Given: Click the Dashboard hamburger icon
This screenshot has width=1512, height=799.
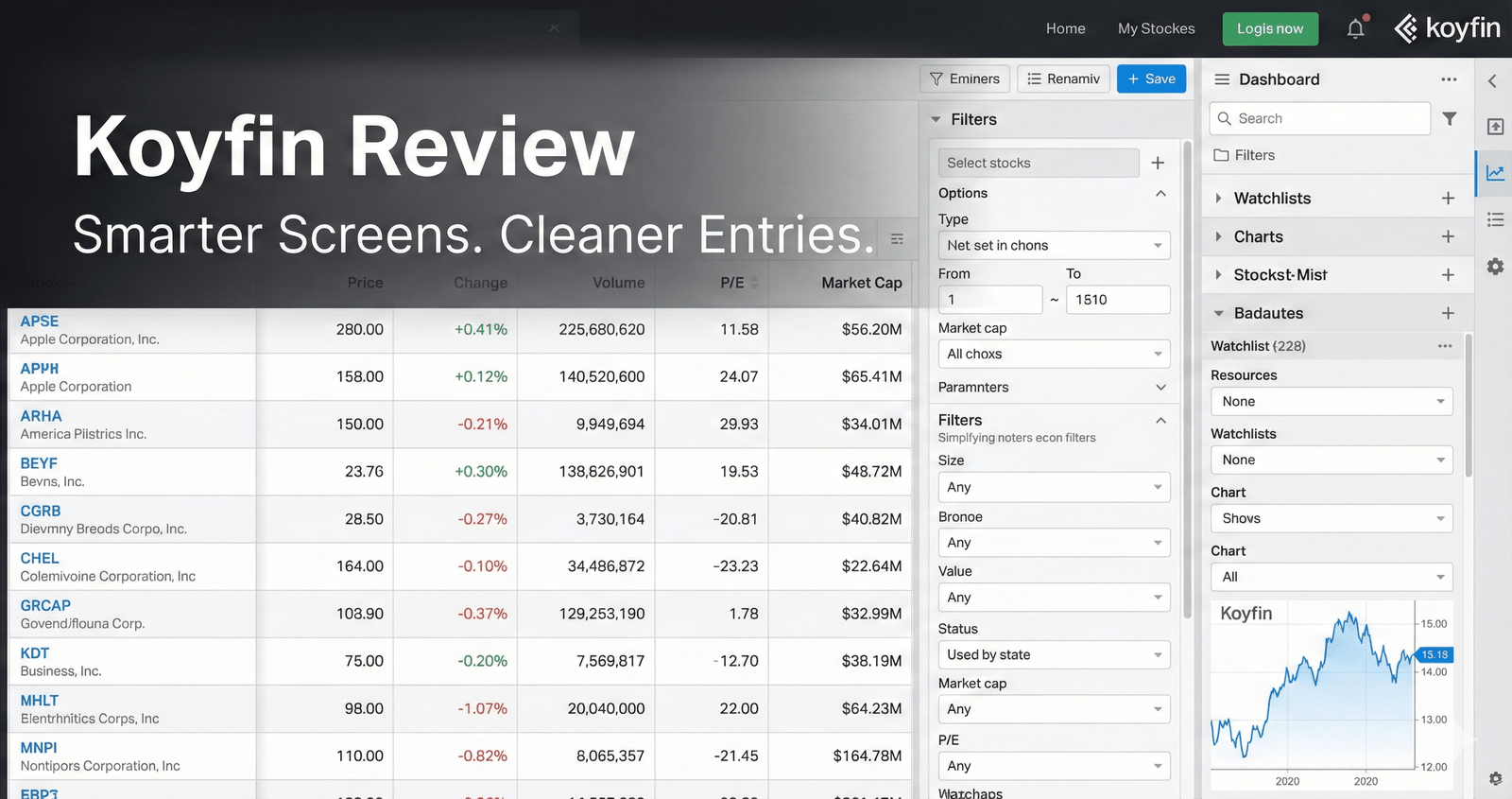Looking at the screenshot, I should click(1222, 79).
